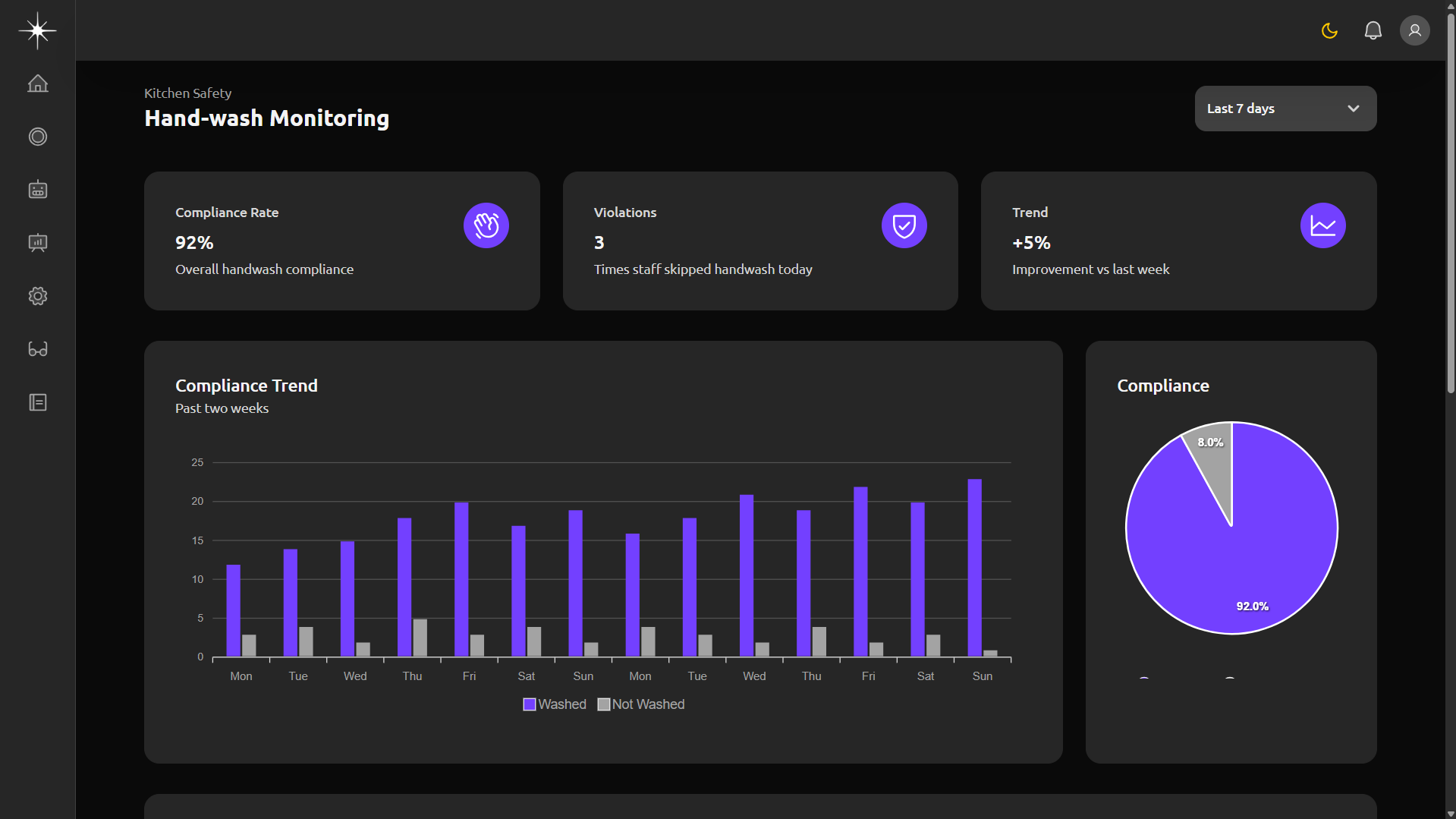Open settings via the gear icon
The width and height of the screenshot is (1456, 819).
click(37, 296)
